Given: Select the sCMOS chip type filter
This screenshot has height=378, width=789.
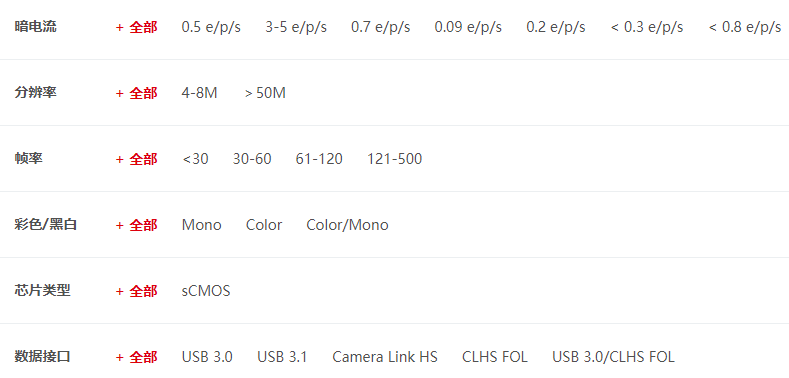Looking at the screenshot, I should click(x=206, y=291).
